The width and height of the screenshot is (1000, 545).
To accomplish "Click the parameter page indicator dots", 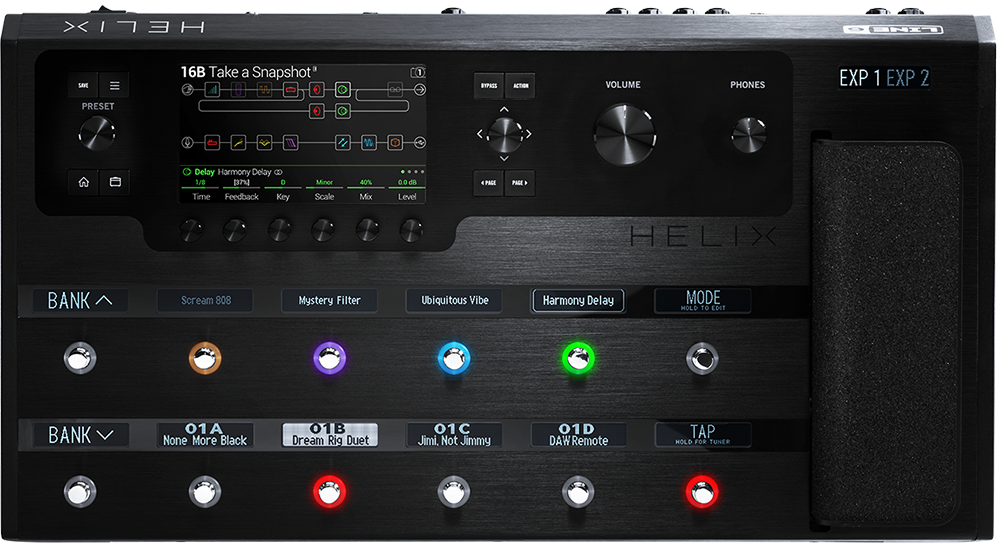I will tap(412, 171).
